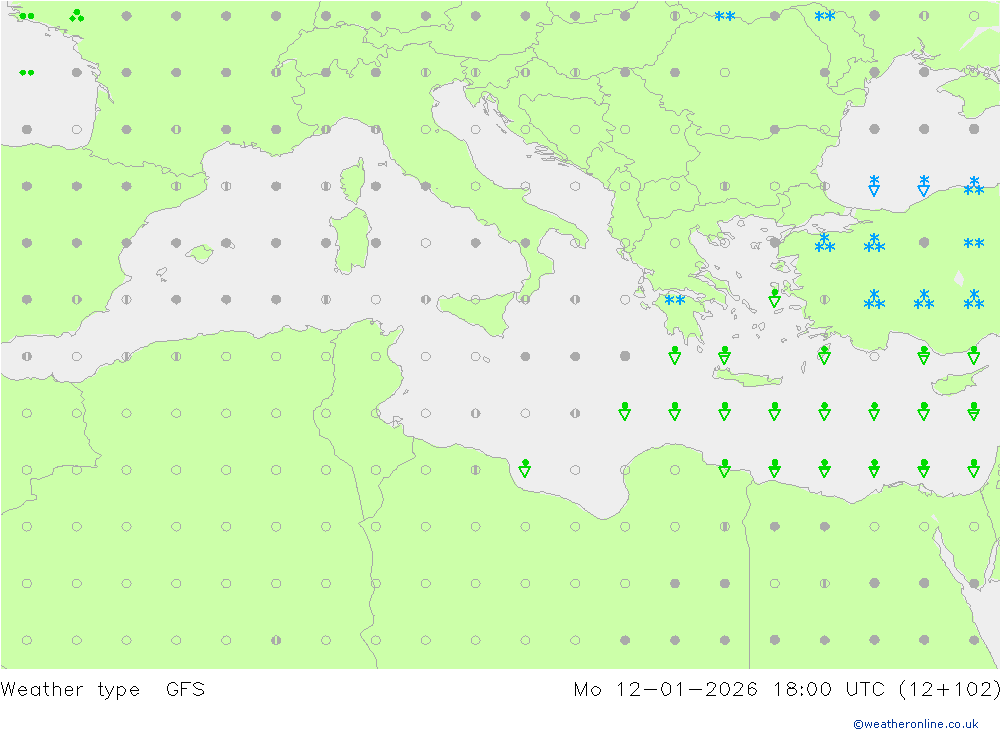Click the three-dot green rain symbol over northwest France

[77, 15]
